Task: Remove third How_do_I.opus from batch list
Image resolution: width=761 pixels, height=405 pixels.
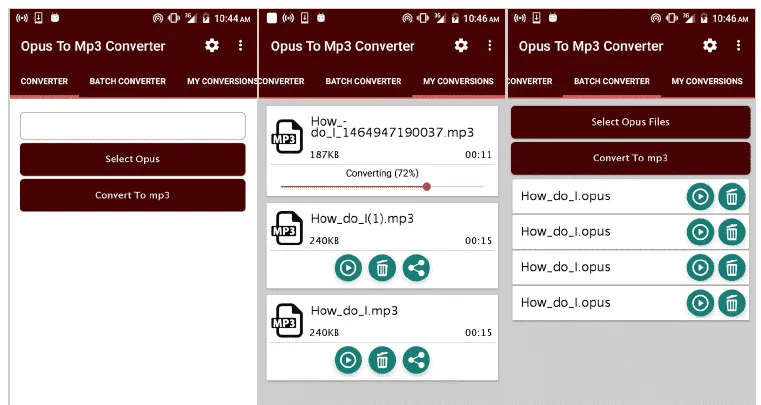Action: (731, 268)
